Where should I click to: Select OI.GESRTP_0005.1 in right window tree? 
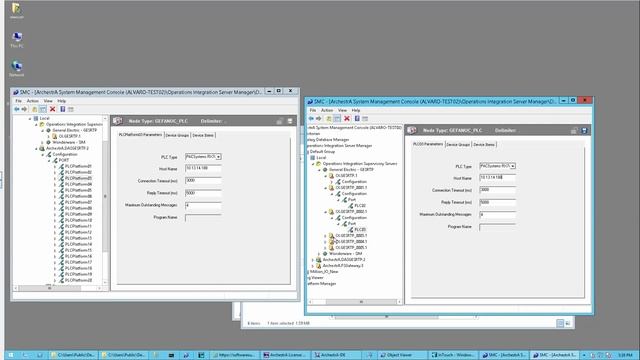point(351,248)
